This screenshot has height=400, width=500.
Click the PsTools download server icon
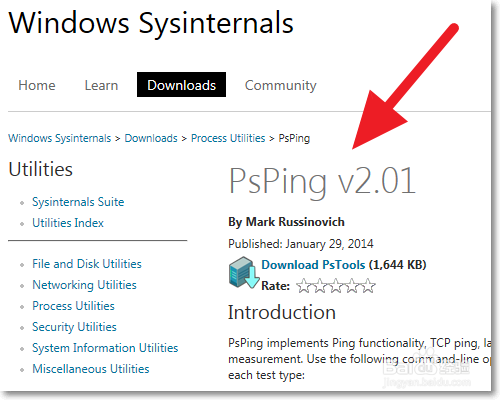coord(244,272)
